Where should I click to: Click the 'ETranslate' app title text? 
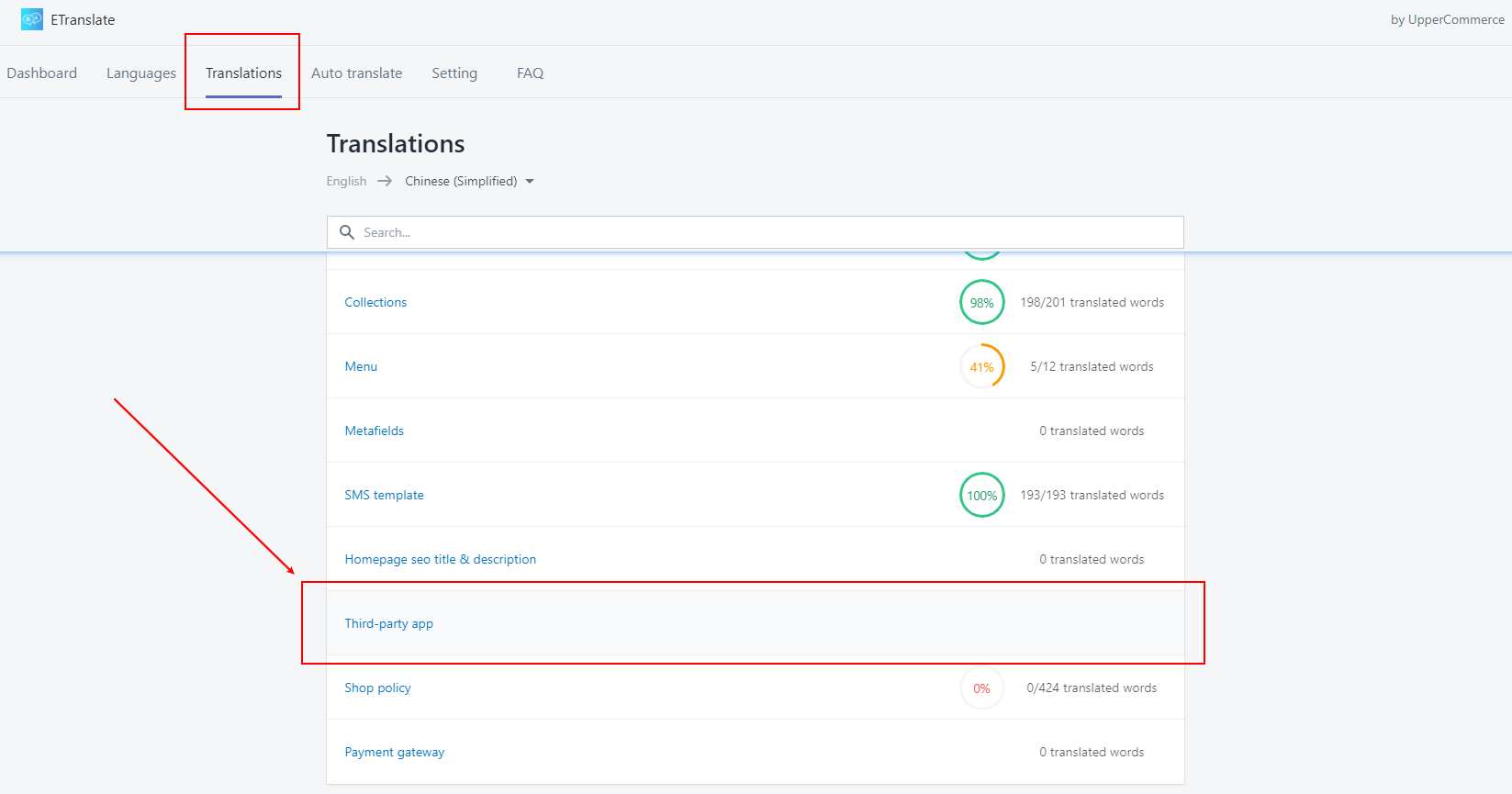click(83, 19)
